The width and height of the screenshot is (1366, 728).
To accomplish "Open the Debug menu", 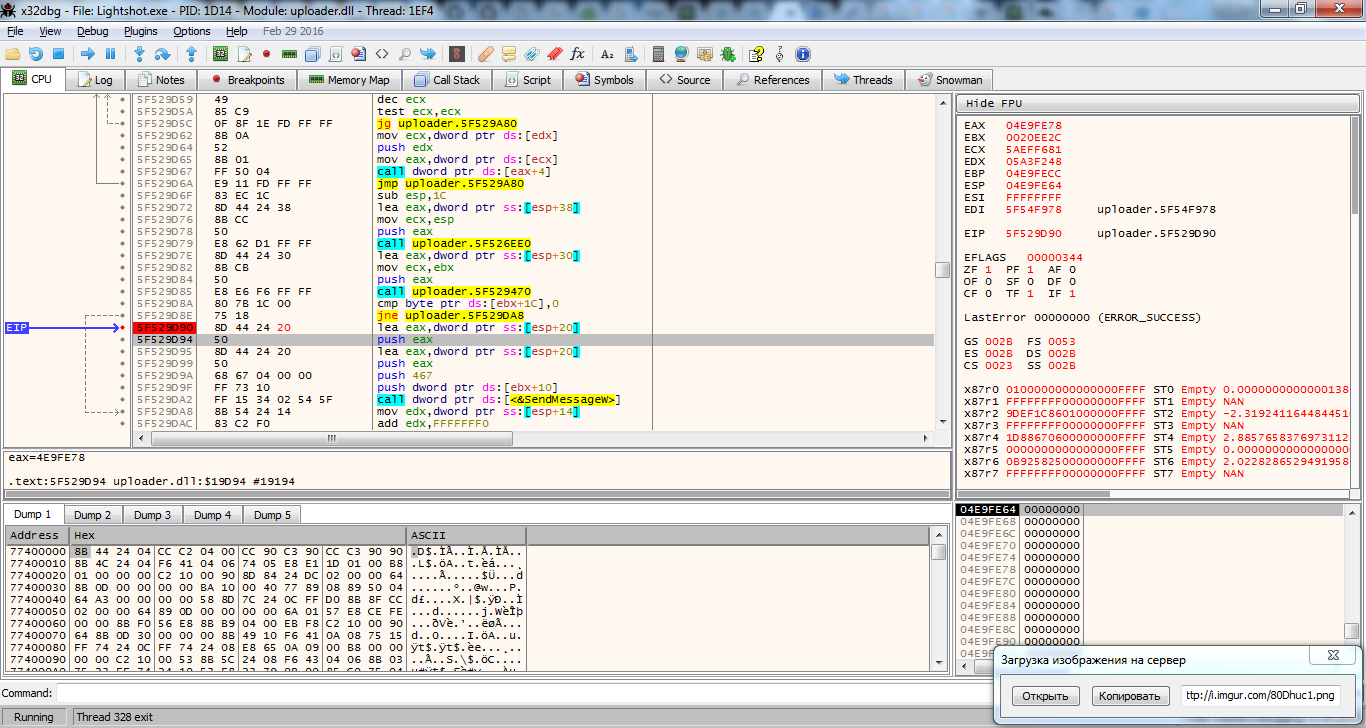I will pyautogui.click(x=92, y=31).
